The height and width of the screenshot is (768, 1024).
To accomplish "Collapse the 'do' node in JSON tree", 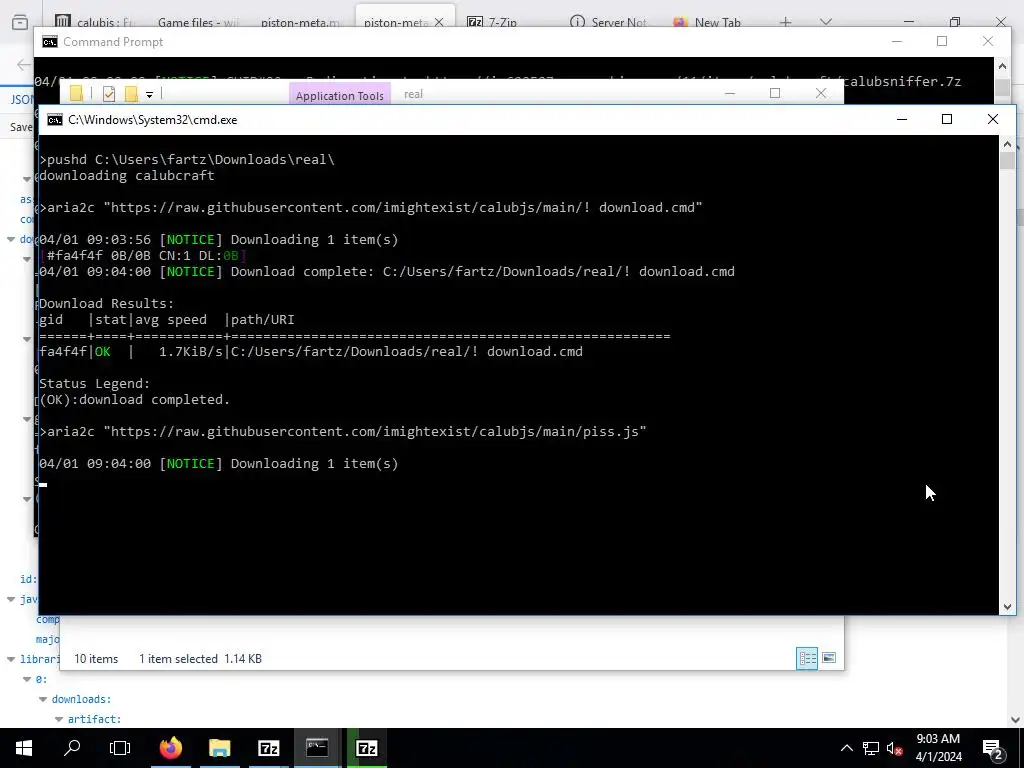I will tap(11, 239).
